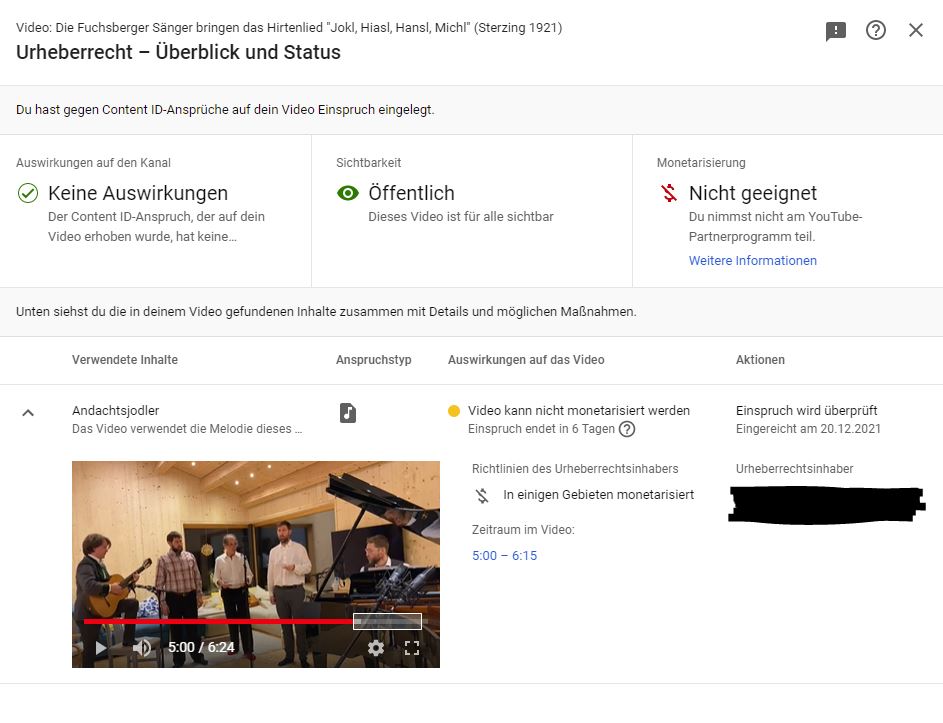Click Video kann nicht monetarisiert werden text
Image resolution: width=943 pixels, height=723 pixels.
pos(579,410)
